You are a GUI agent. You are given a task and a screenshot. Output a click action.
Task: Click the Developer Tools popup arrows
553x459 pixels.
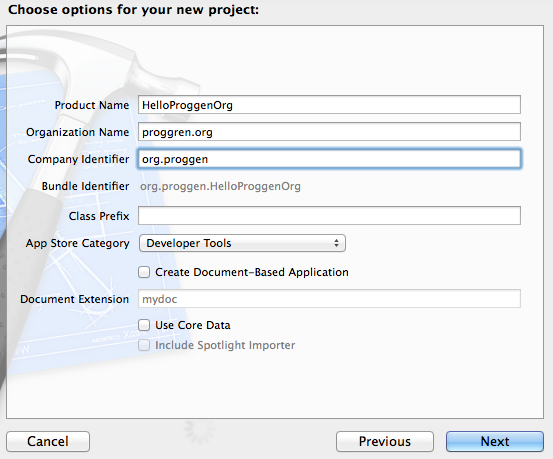click(336, 243)
